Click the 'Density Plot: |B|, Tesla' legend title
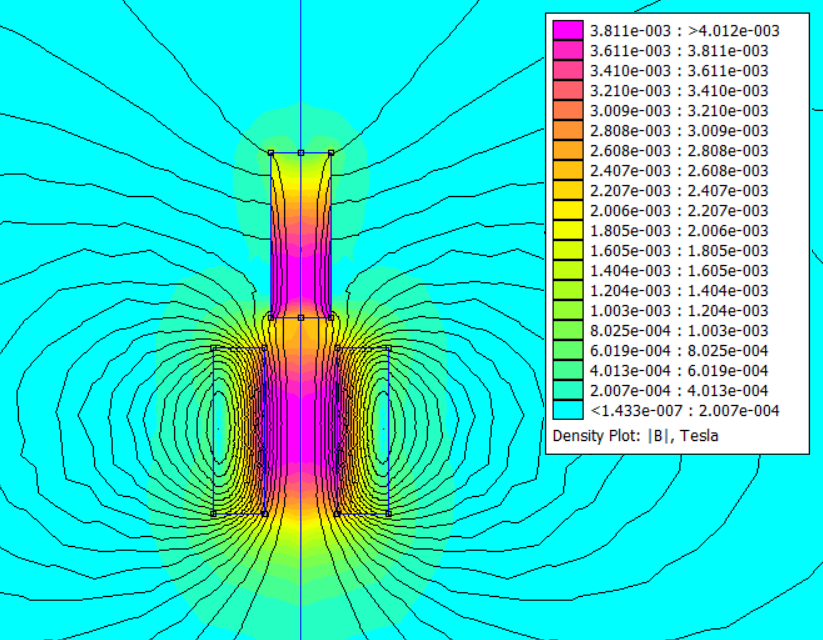 click(x=635, y=435)
